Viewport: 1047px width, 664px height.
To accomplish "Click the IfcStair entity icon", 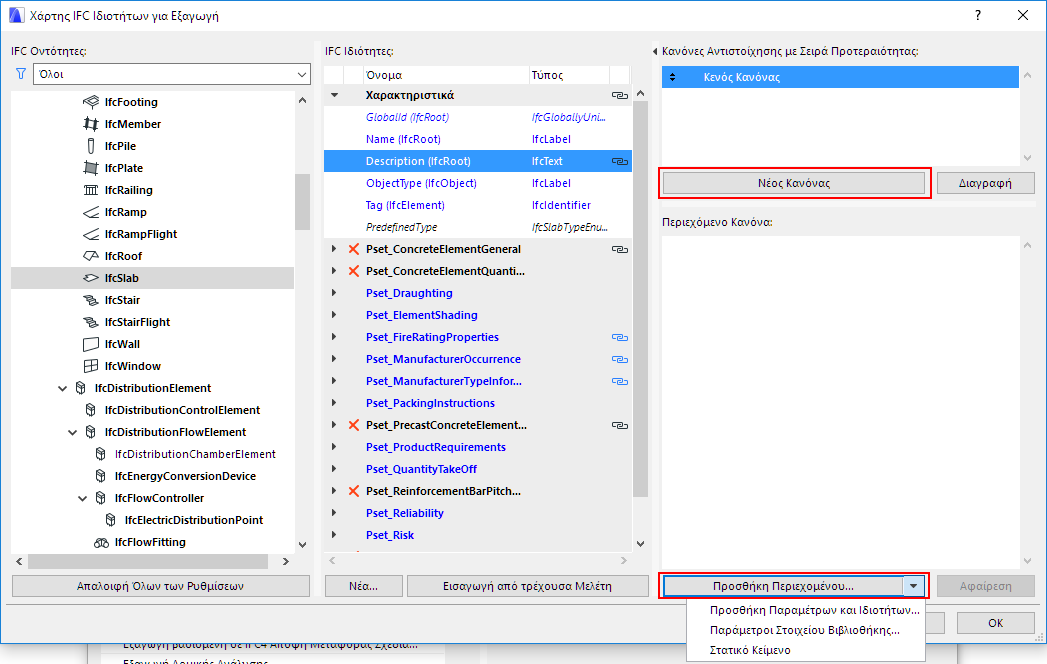I will [x=91, y=300].
